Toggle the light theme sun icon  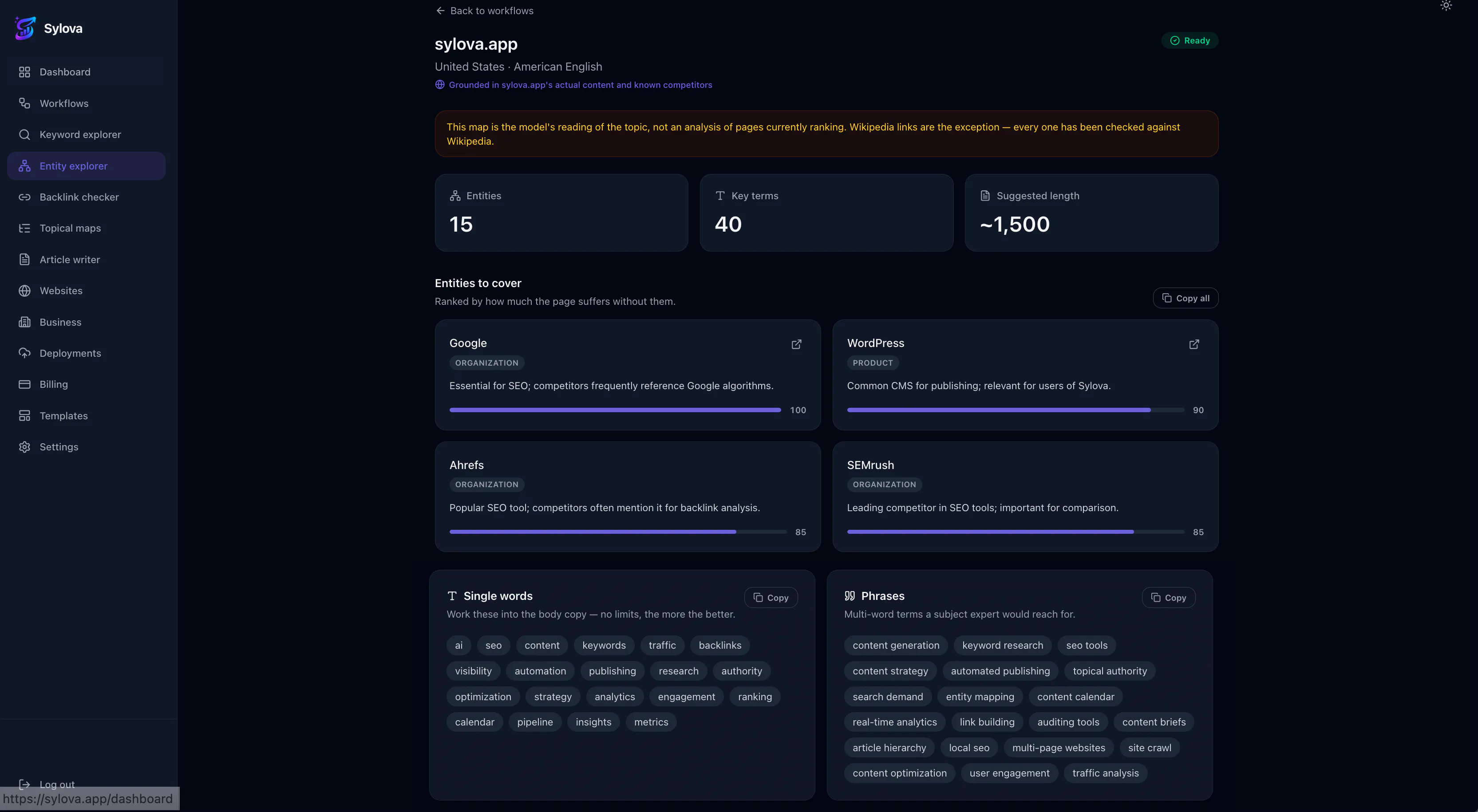point(1446,6)
